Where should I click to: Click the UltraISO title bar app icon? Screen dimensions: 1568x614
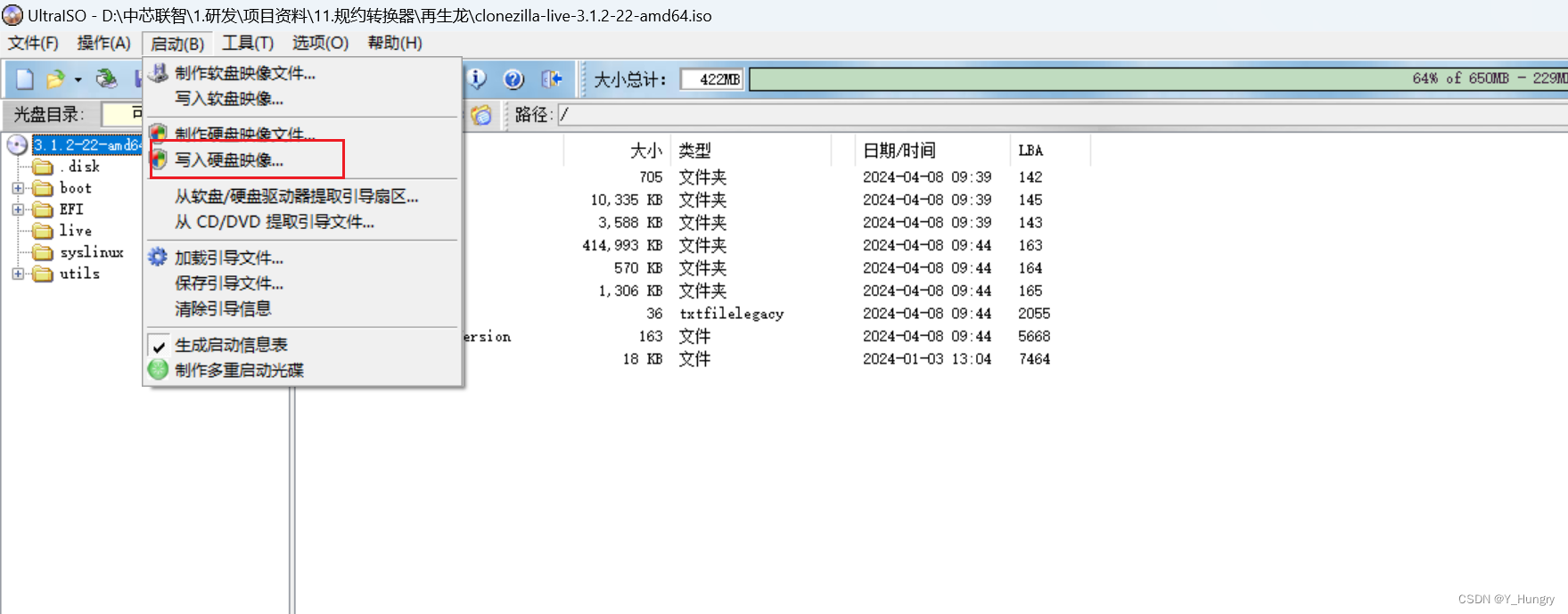[x=12, y=15]
